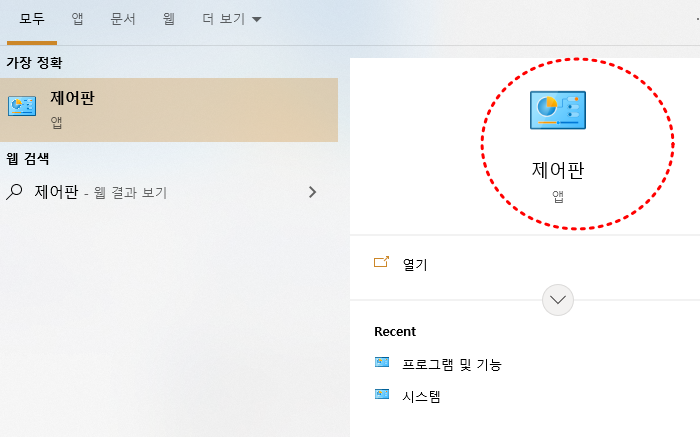This screenshot has height=437, width=700.
Task: Expand the 제어판 web result arrow
Action: coord(312,192)
